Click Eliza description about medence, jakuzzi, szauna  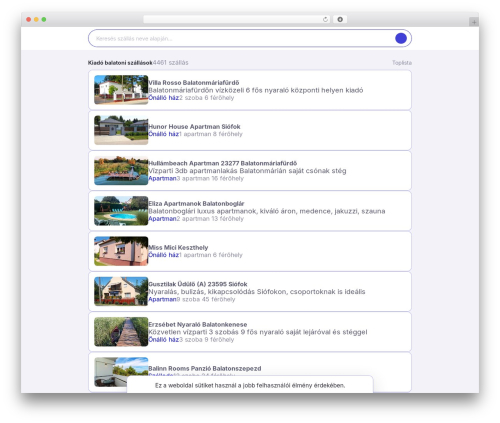pos(267,211)
